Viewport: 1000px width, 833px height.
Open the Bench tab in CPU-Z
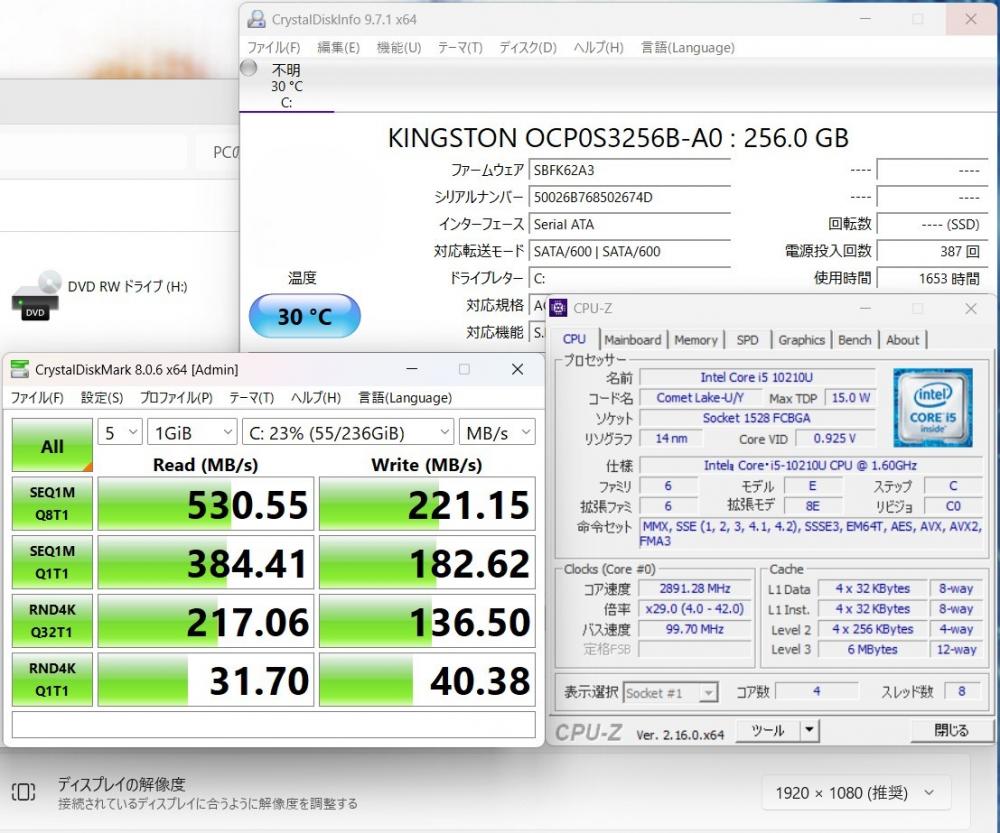tap(854, 340)
